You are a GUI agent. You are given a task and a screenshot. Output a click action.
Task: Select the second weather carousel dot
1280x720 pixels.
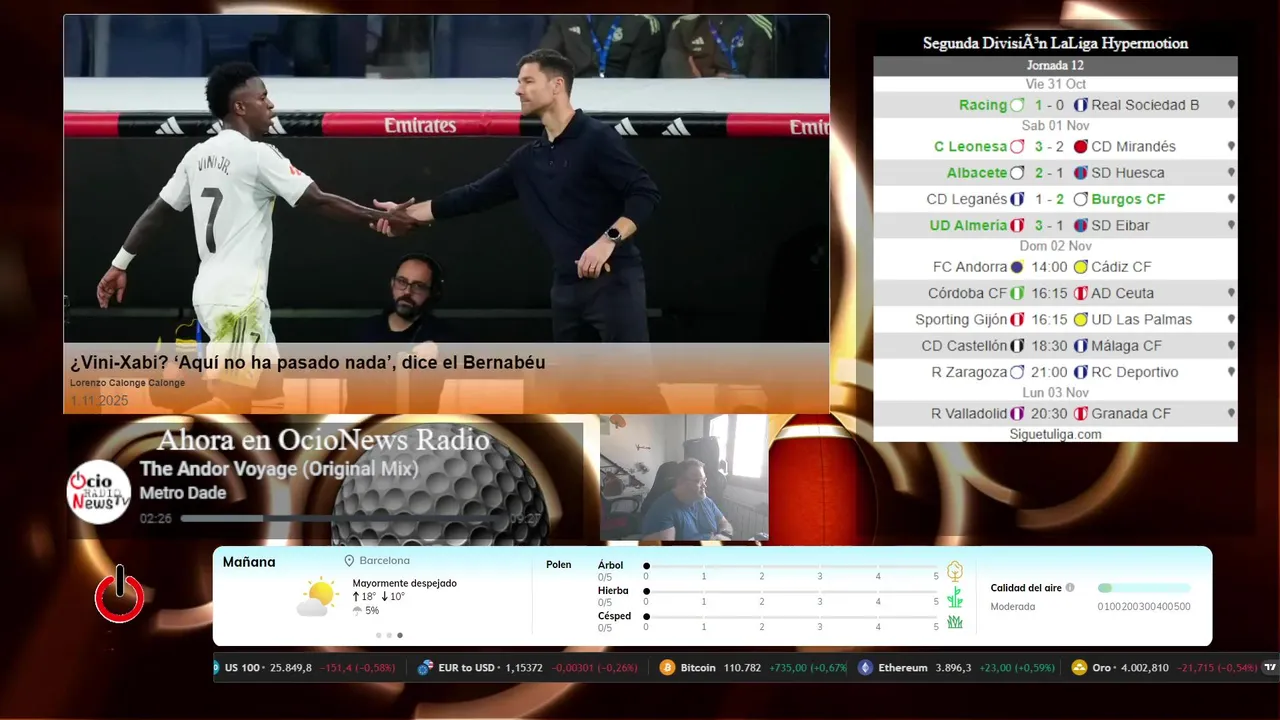click(x=389, y=635)
